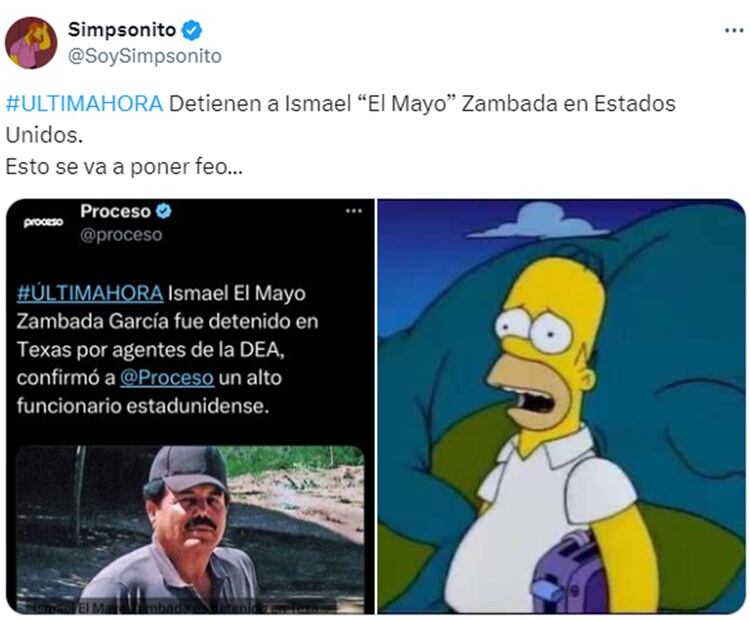Click Proceso's verified checkmark badge
Image resolution: width=750 pixels, height=620 pixels.
(x=164, y=211)
